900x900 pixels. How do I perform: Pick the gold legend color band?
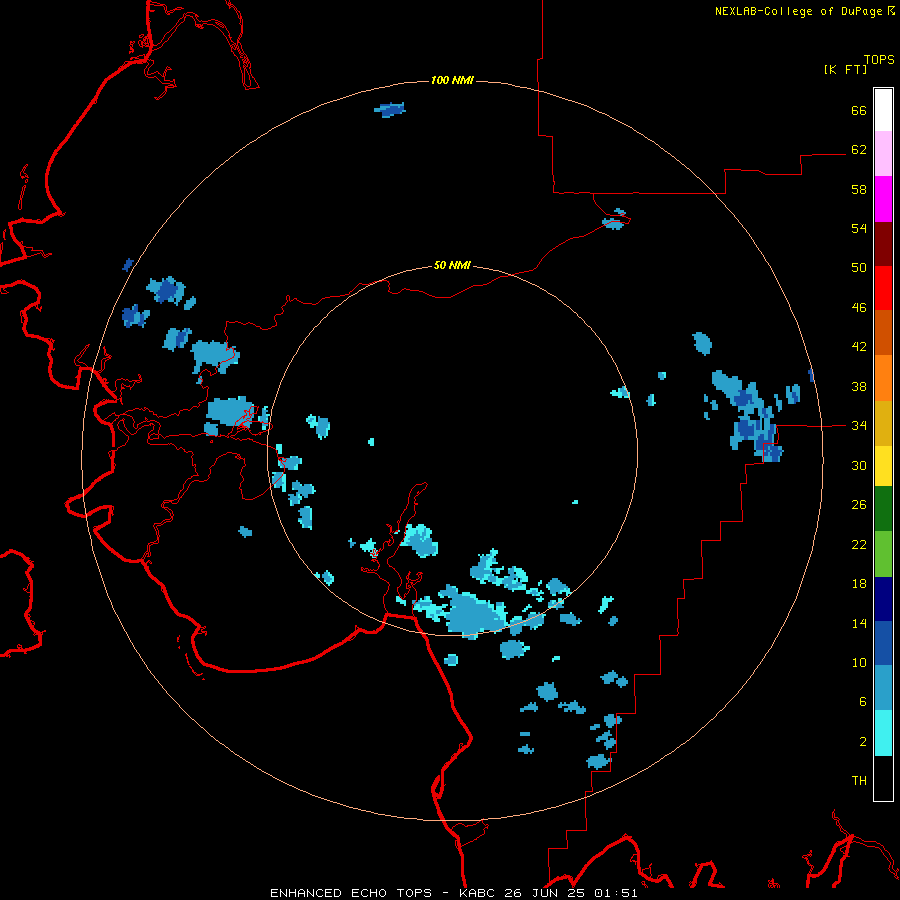coord(883,423)
